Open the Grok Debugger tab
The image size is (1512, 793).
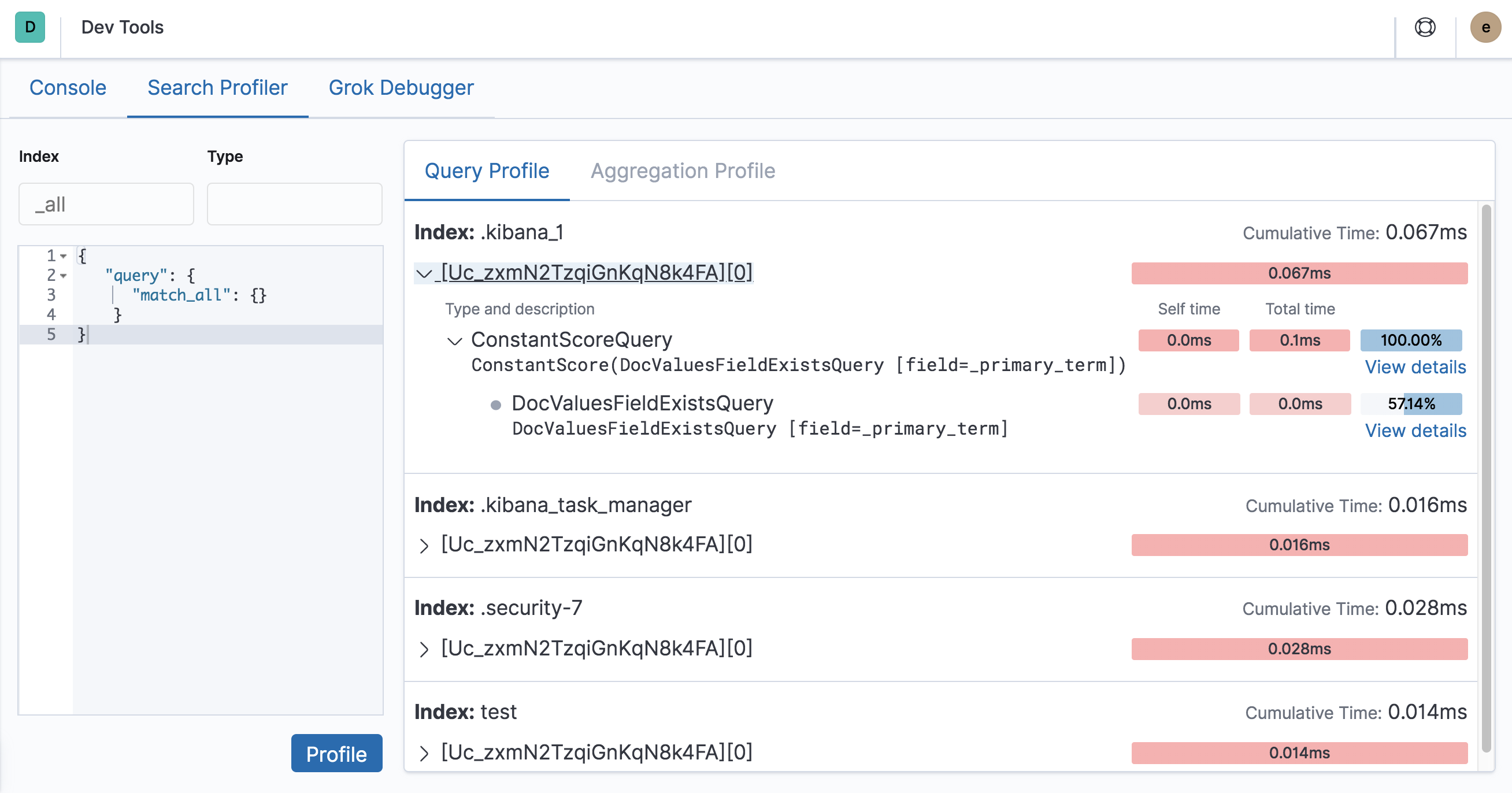click(x=401, y=87)
